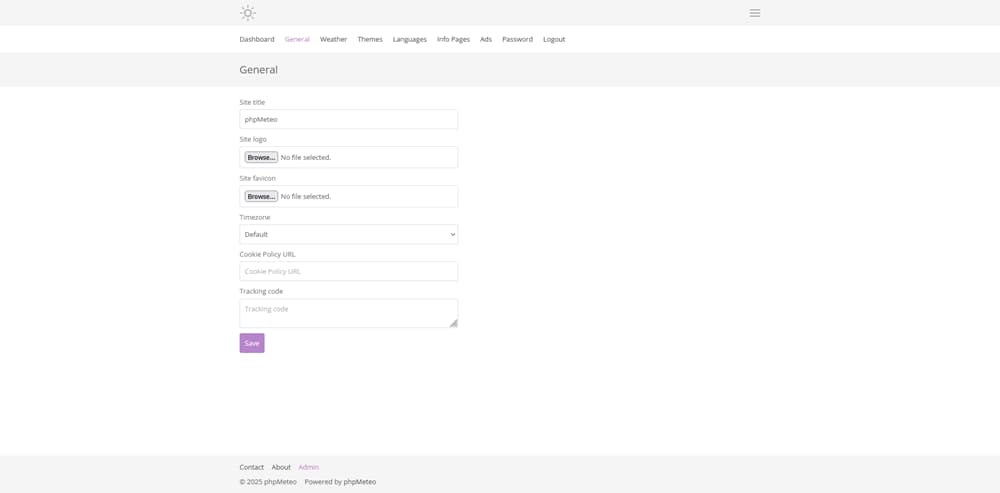The image size is (1000, 493).
Task: Open the hamburger menu icon
Action: pyautogui.click(x=754, y=13)
